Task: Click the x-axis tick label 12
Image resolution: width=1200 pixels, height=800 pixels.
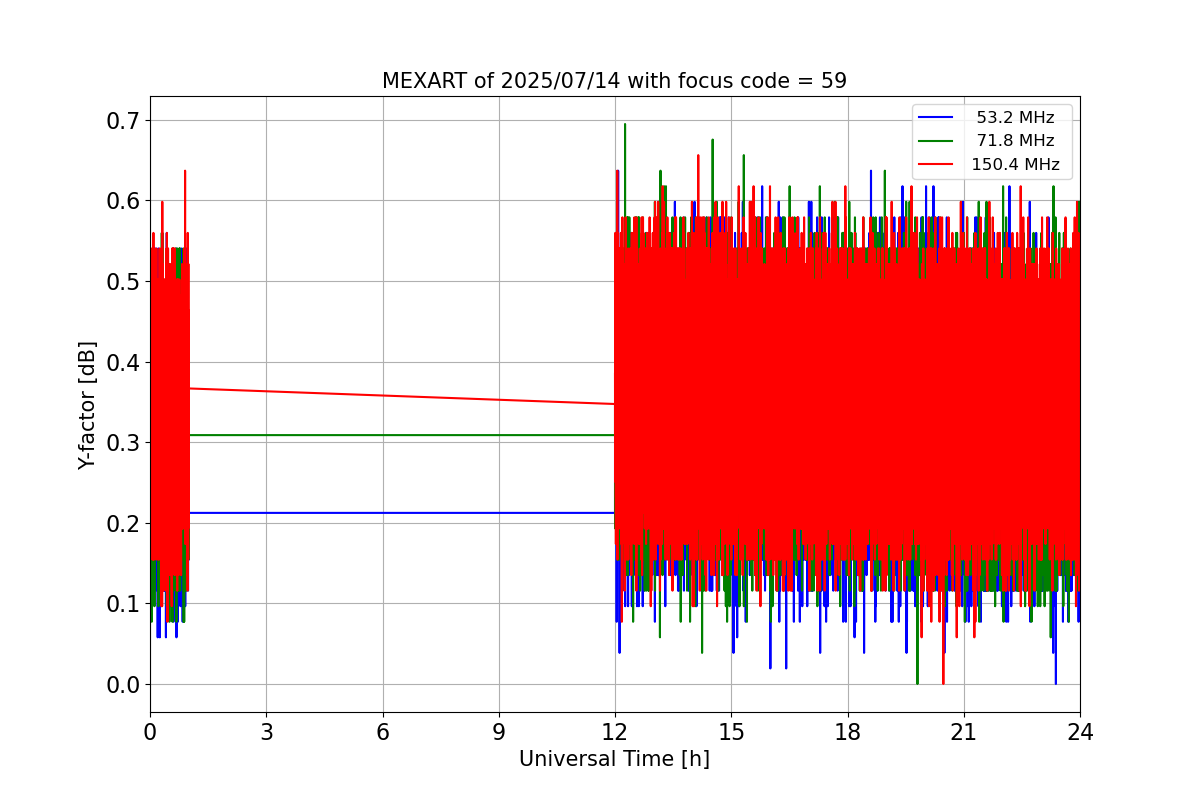Action: 615,732
